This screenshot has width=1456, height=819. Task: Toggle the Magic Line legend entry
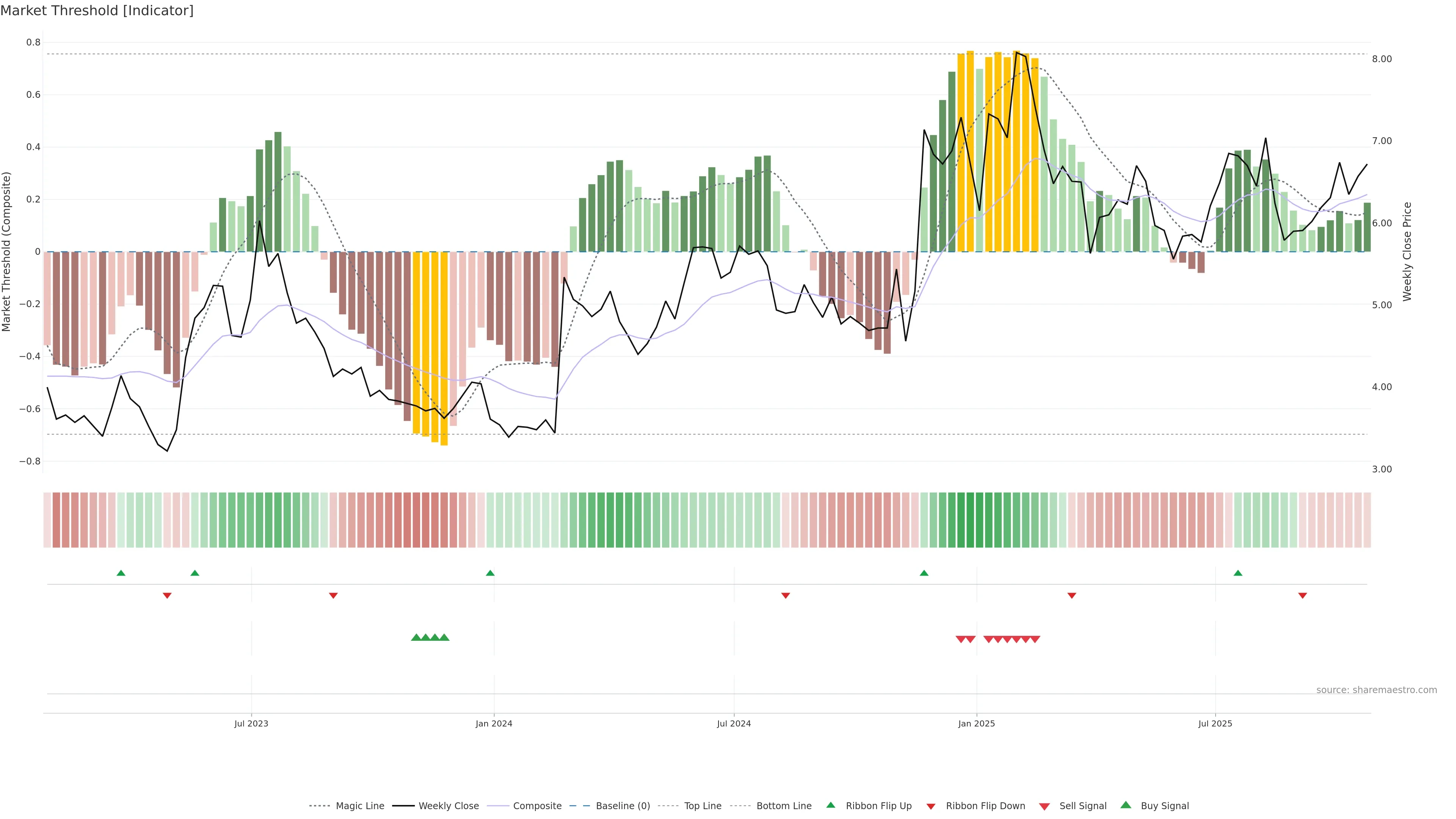(359, 806)
